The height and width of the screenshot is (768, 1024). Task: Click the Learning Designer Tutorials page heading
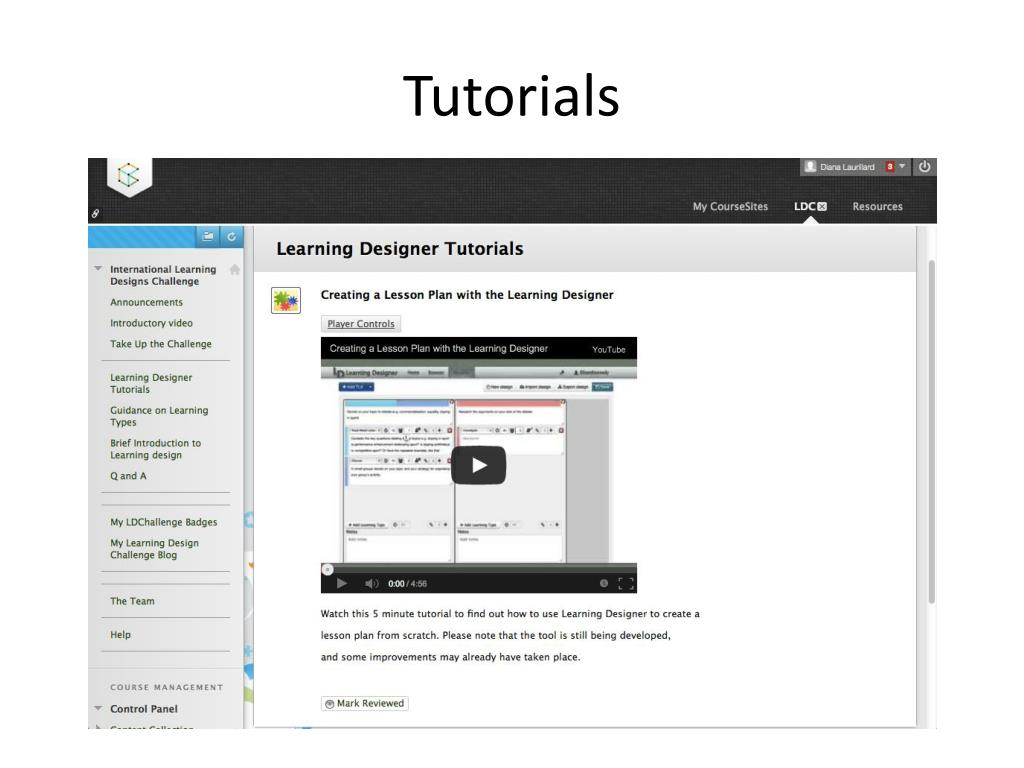click(400, 249)
